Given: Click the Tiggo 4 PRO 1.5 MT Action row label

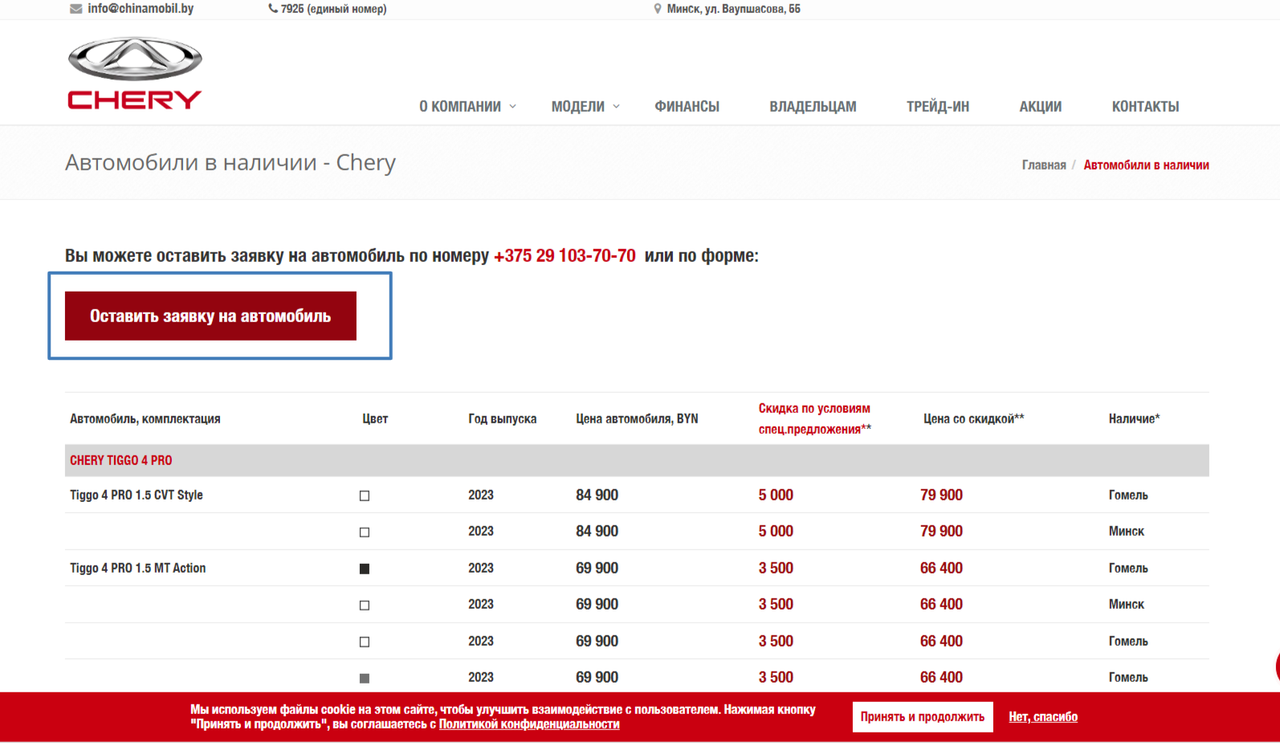Looking at the screenshot, I should (138, 568).
